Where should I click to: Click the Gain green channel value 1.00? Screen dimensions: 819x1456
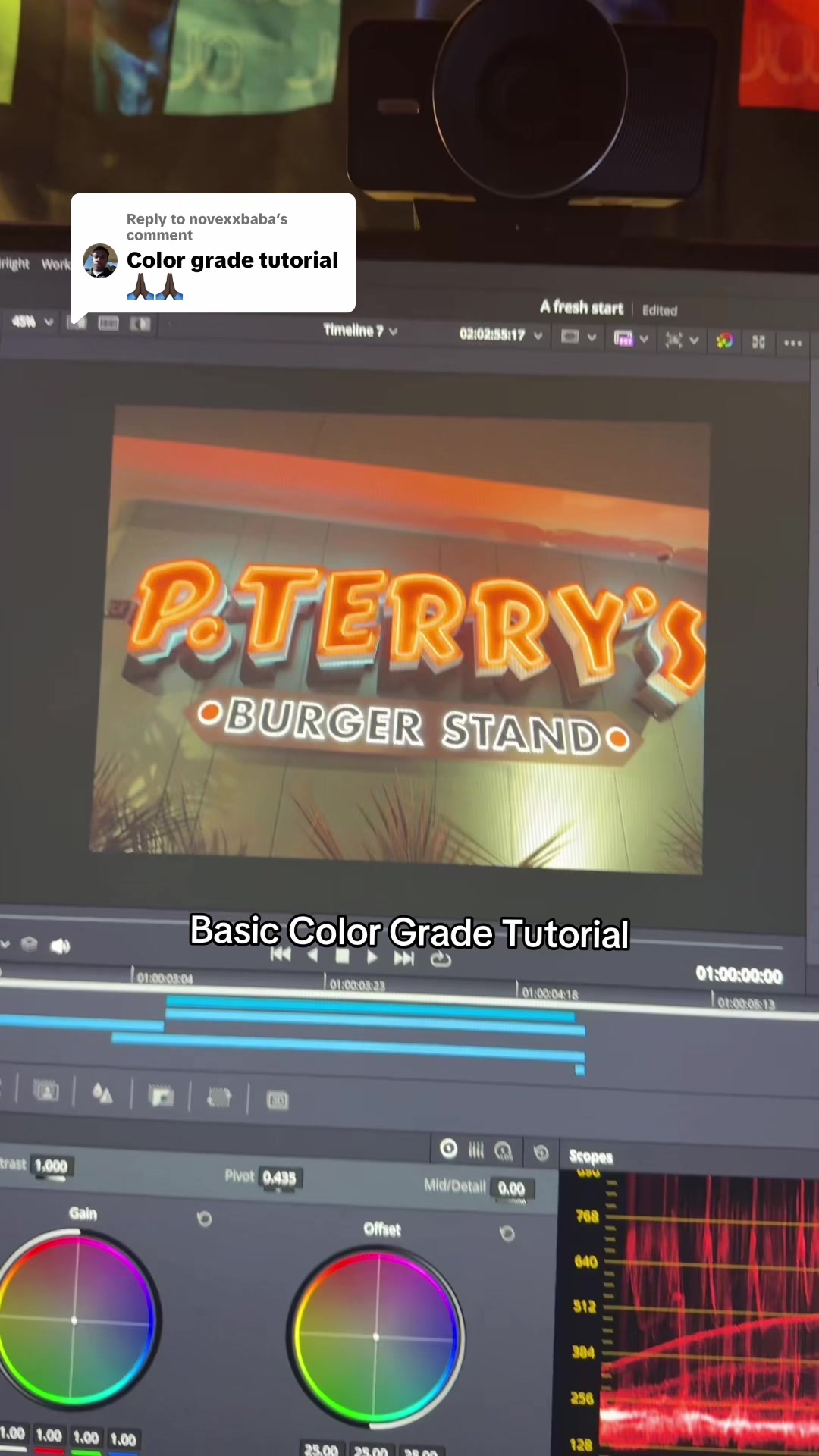(86, 1437)
